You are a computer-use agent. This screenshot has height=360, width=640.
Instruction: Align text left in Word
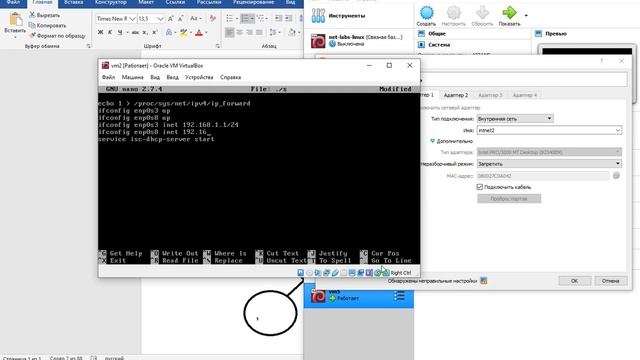click(230, 32)
